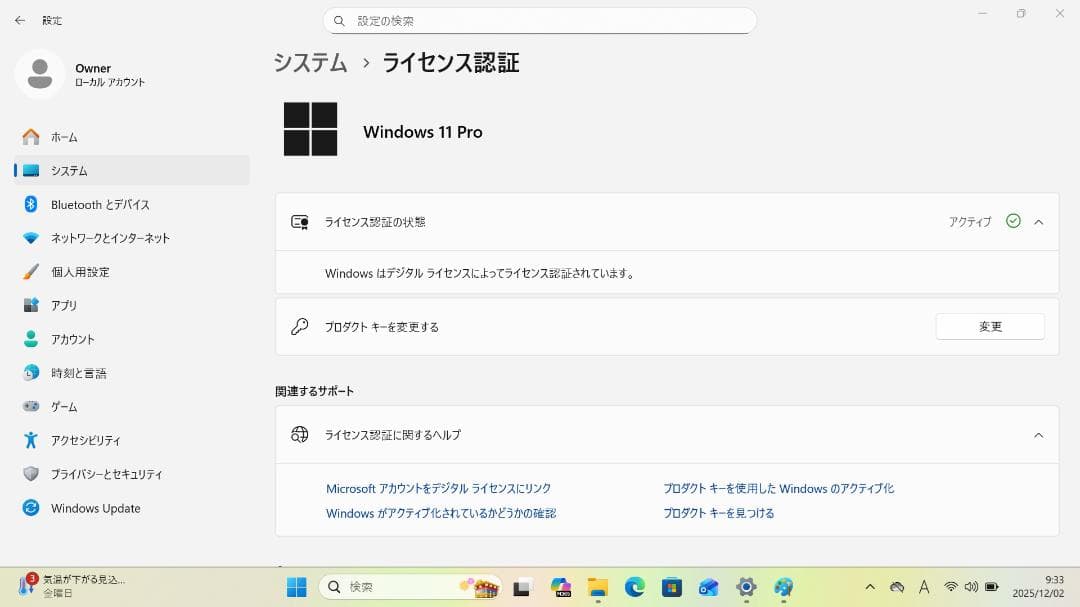The image size is (1080, 607).
Task: Click the 変更 button to change product key
Action: click(x=990, y=326)
